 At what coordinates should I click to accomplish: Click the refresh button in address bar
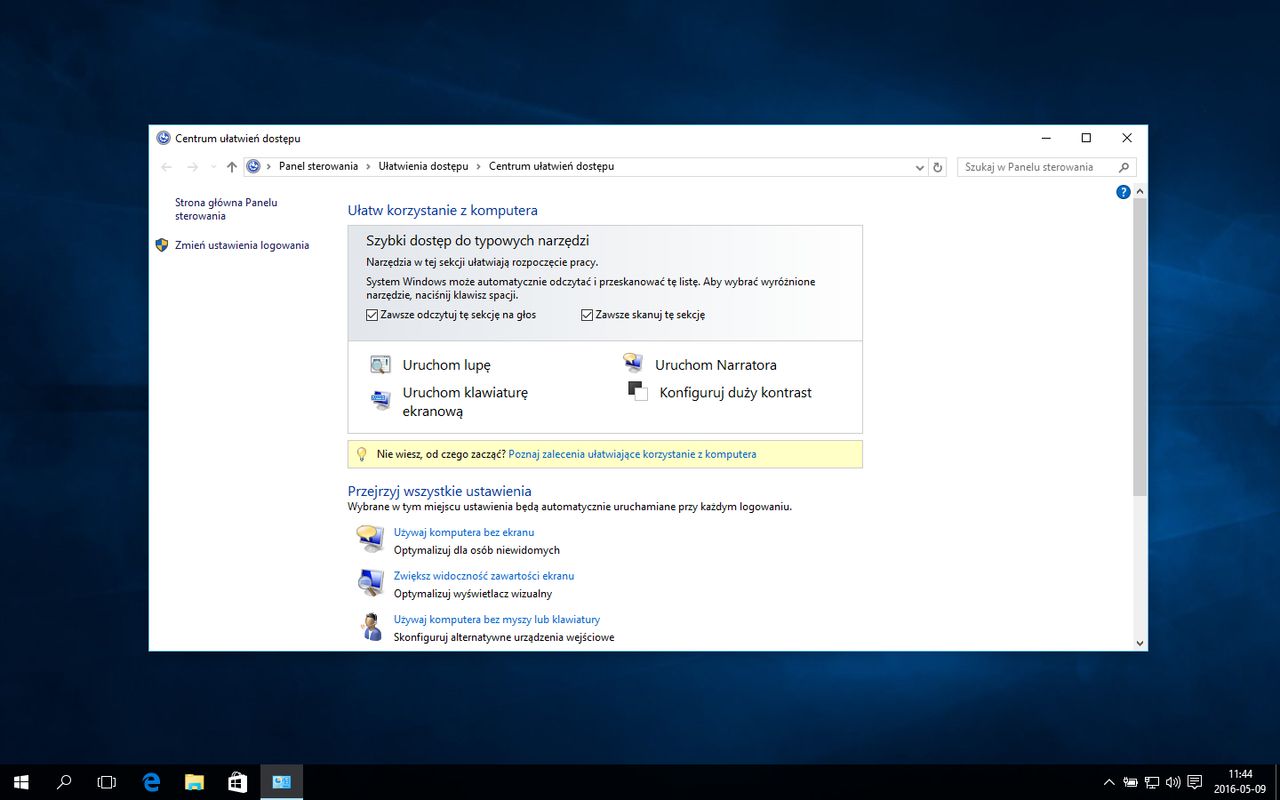tap(937, 167)
